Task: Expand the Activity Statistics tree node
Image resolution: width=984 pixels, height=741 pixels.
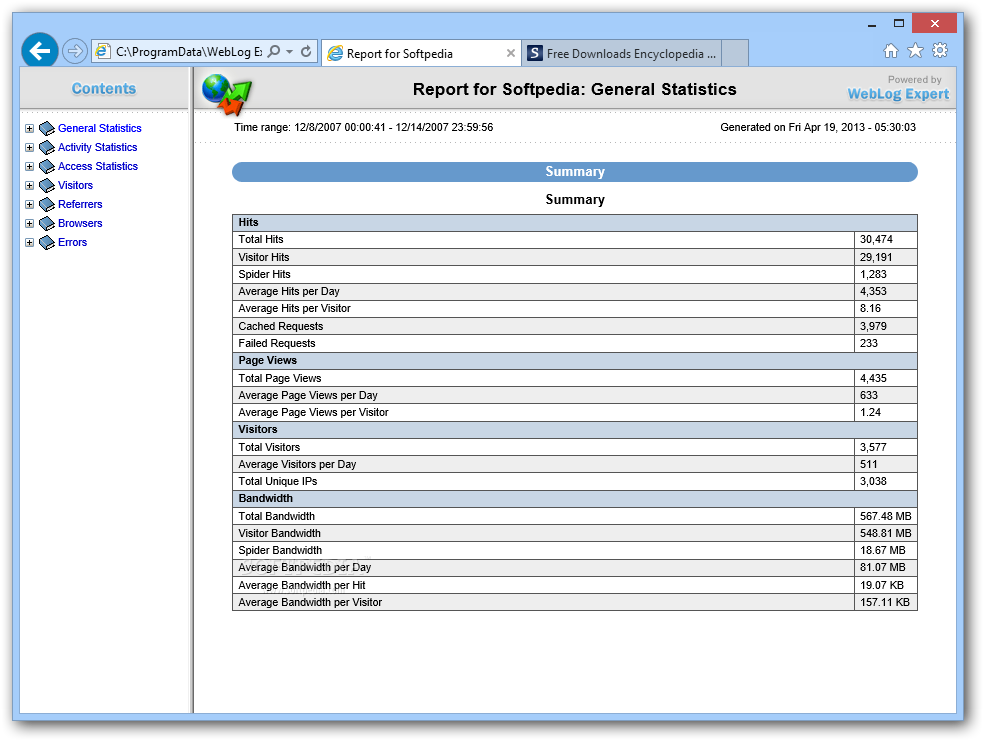Action: click(29, 147)
